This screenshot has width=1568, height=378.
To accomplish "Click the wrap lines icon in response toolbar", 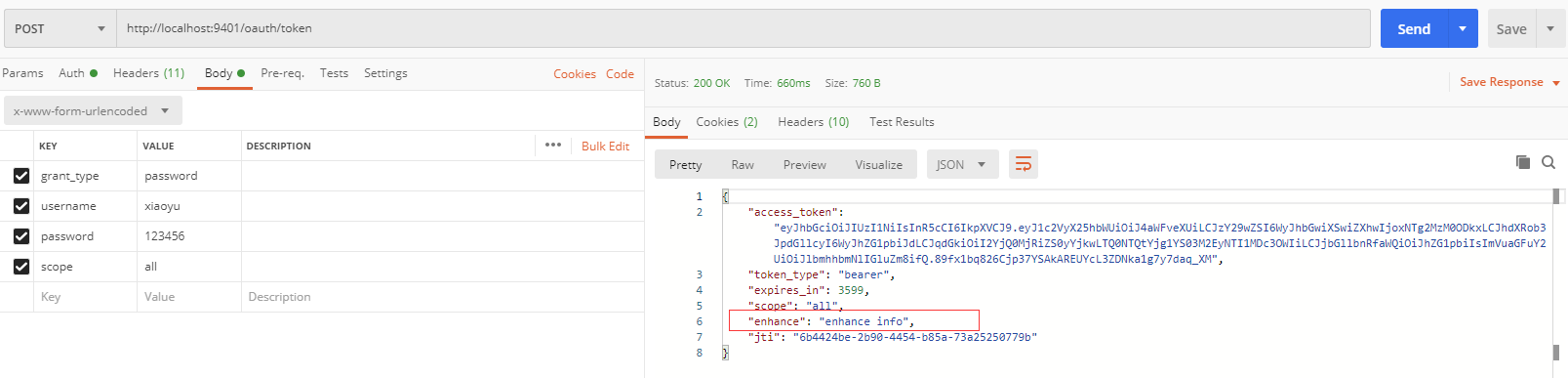I will 1023,164.
